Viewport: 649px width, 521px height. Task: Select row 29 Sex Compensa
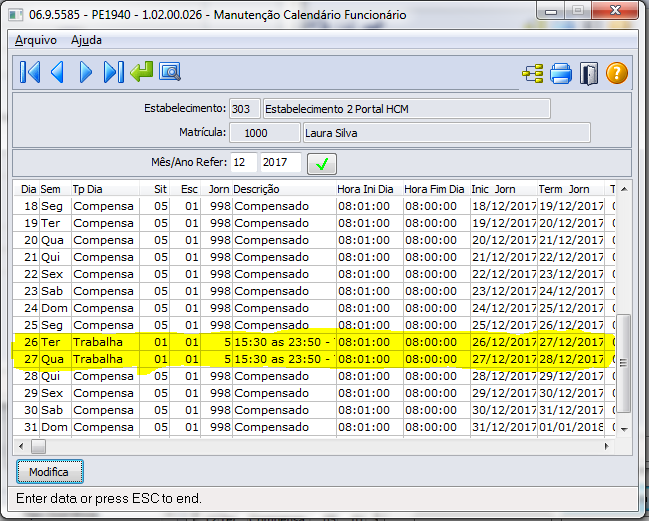(314, 393)
